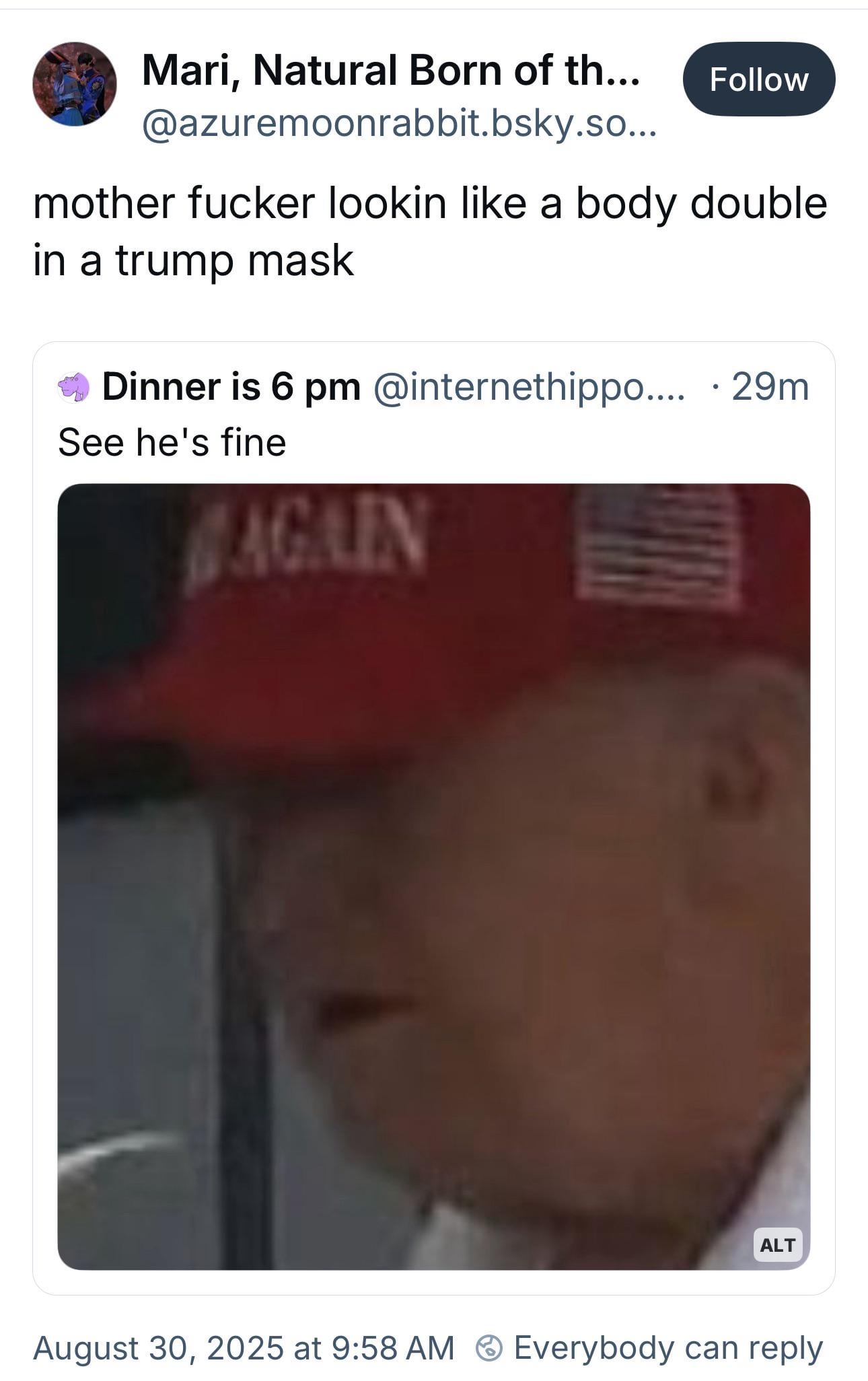Open Mari's profile avatar

coord(75,84)
